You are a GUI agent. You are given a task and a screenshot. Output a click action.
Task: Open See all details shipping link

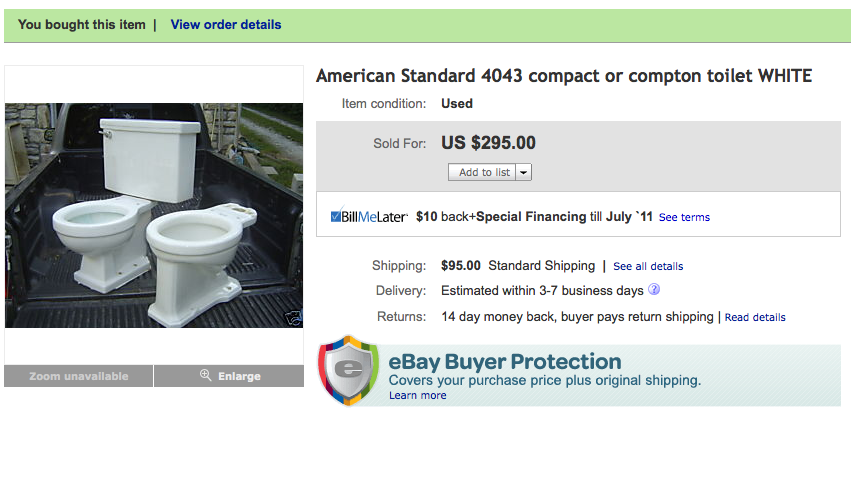pyautogui.click(x=648, y=266)
